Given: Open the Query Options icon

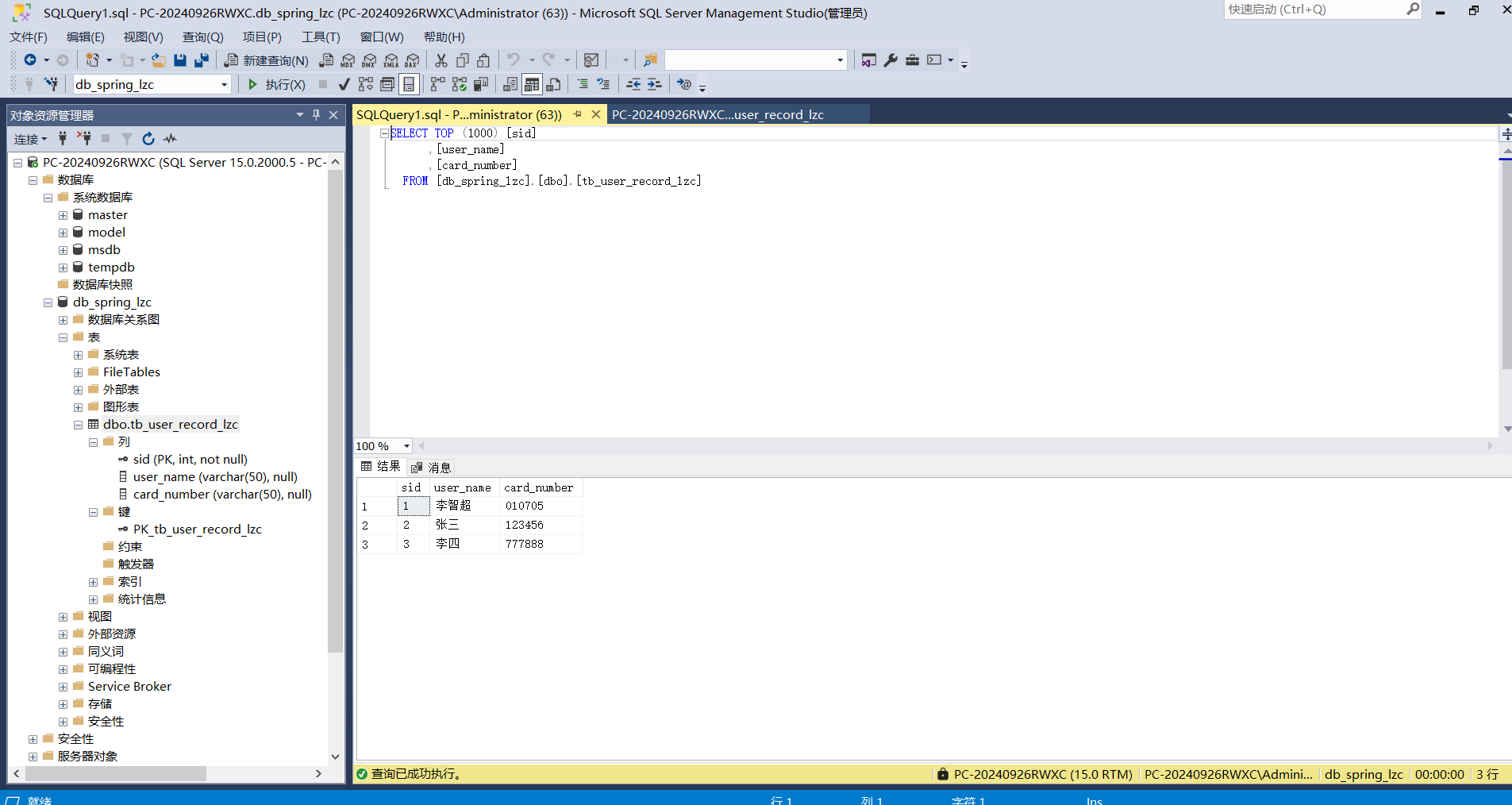Looking at the screenshot, I should [387, 84].
